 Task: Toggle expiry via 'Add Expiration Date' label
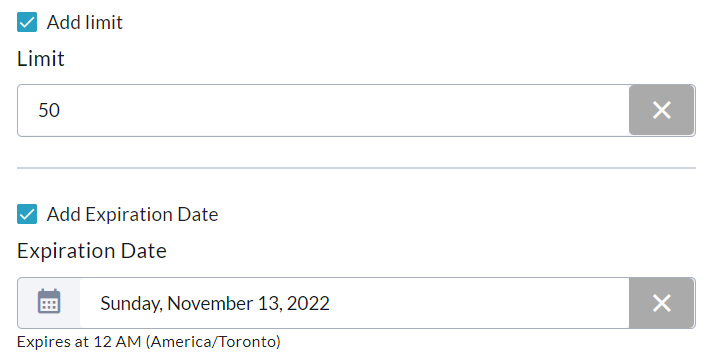pyautogui.click(x=132, y=214)
